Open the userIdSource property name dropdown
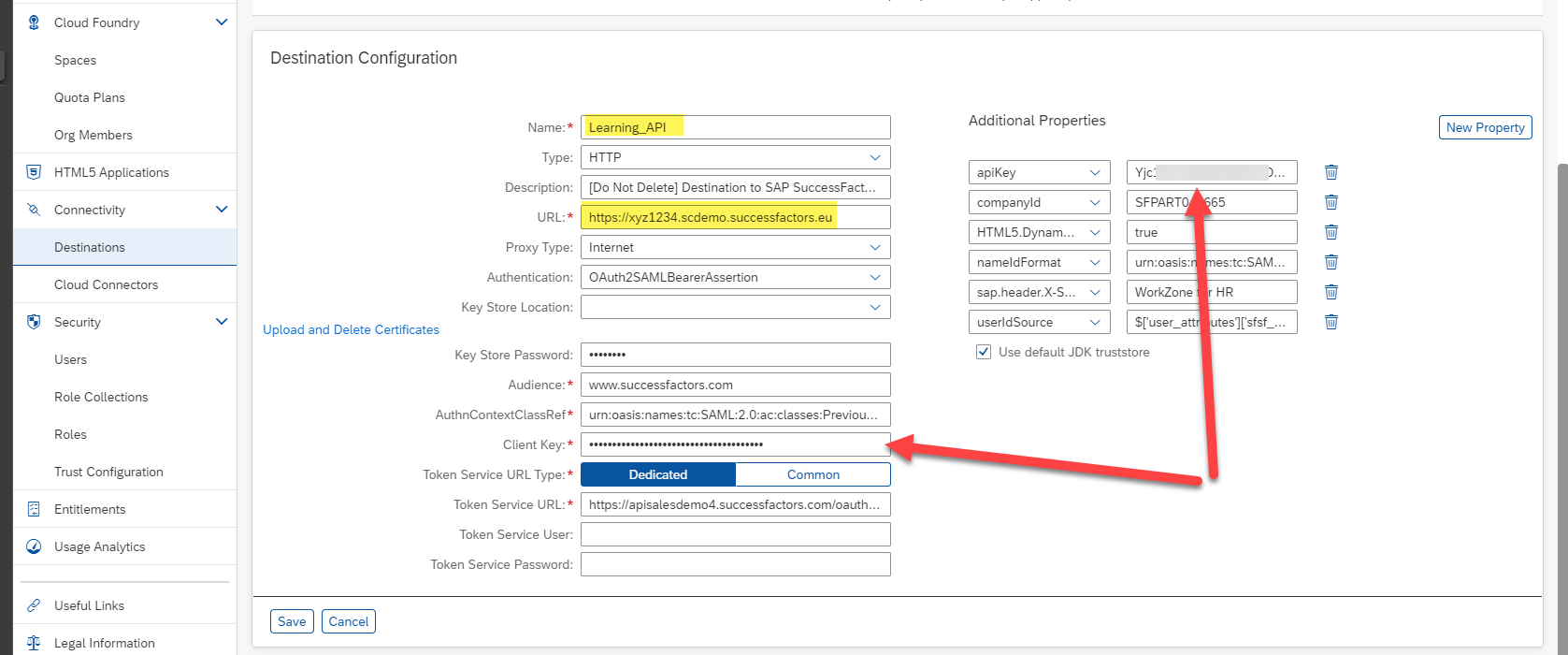This screenshot has height=655, width=1568. [x=1095, y=322]
